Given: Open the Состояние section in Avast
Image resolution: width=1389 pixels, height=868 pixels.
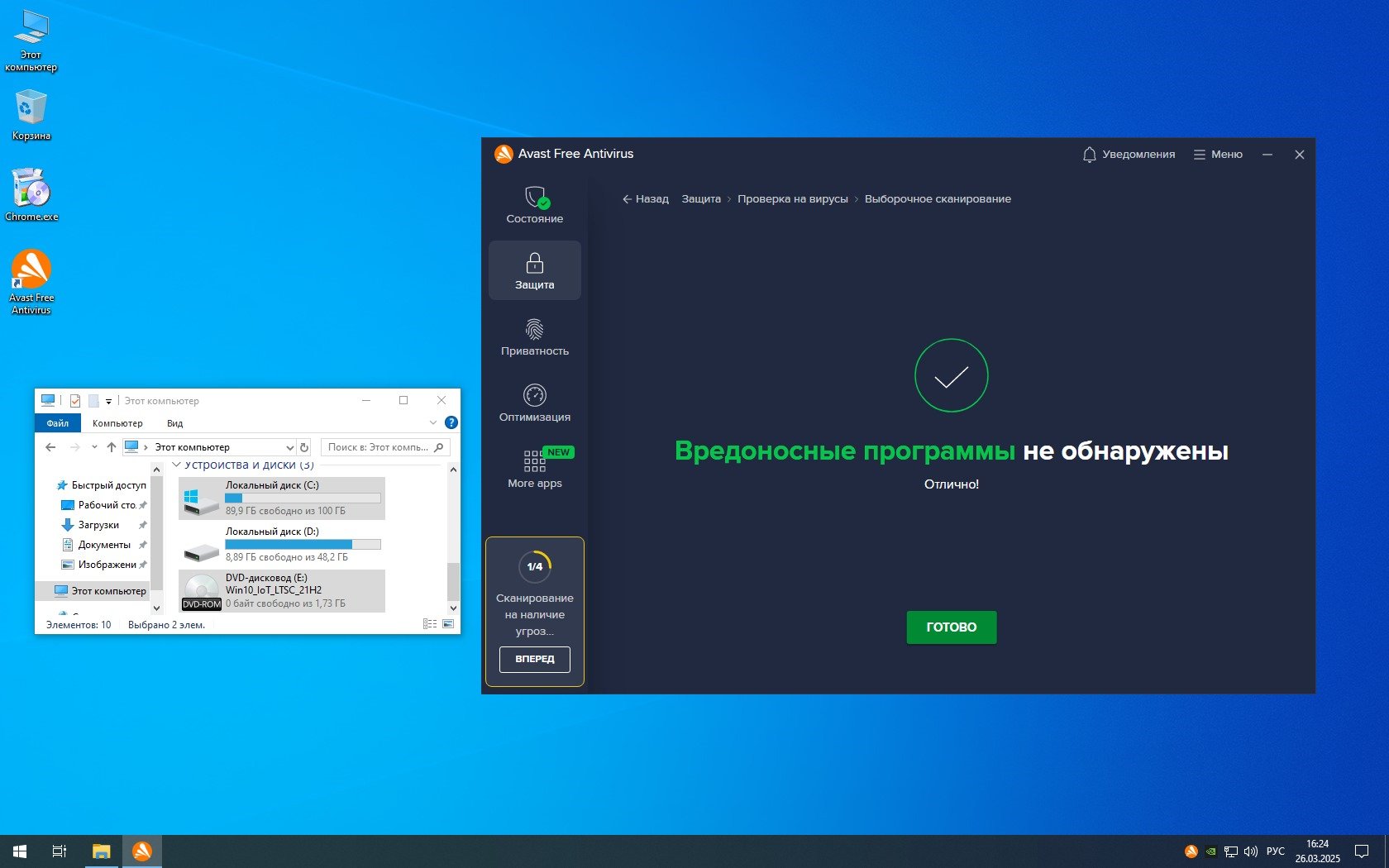Looking at the screenshot, I should 535,205.
